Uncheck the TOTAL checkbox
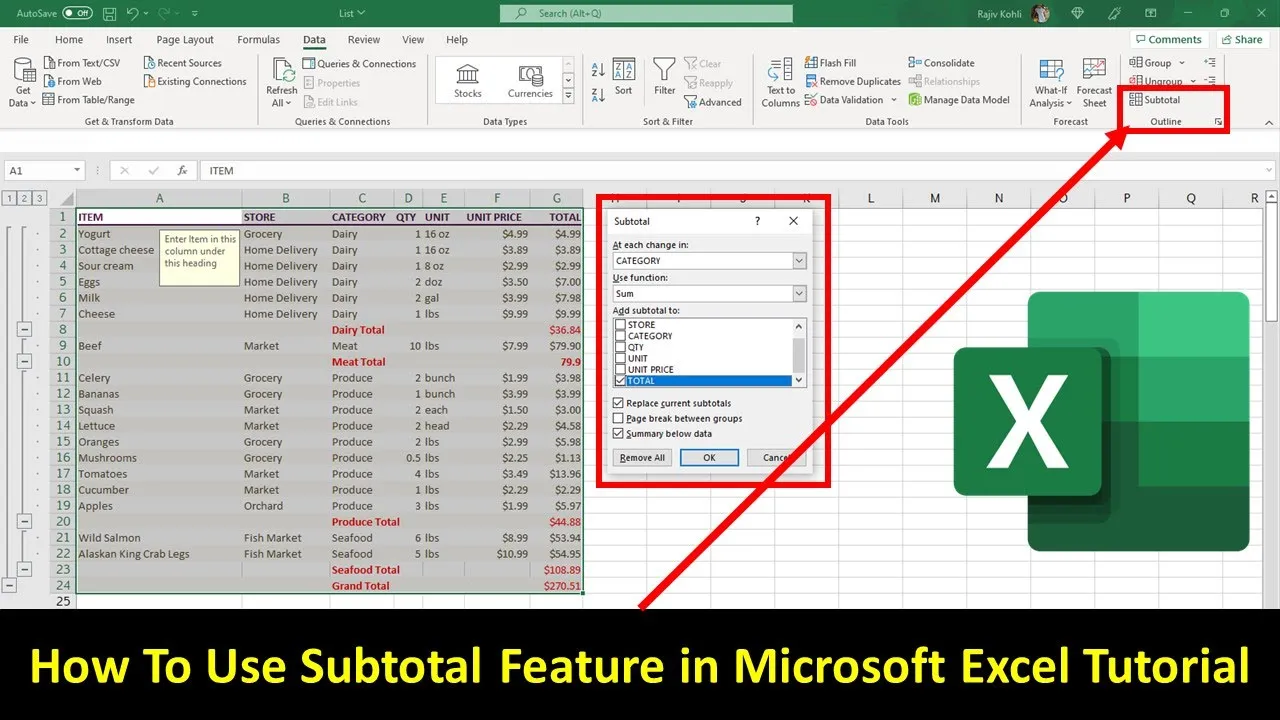This screenshot has height=720, width=1280. [x=620, y=381]
